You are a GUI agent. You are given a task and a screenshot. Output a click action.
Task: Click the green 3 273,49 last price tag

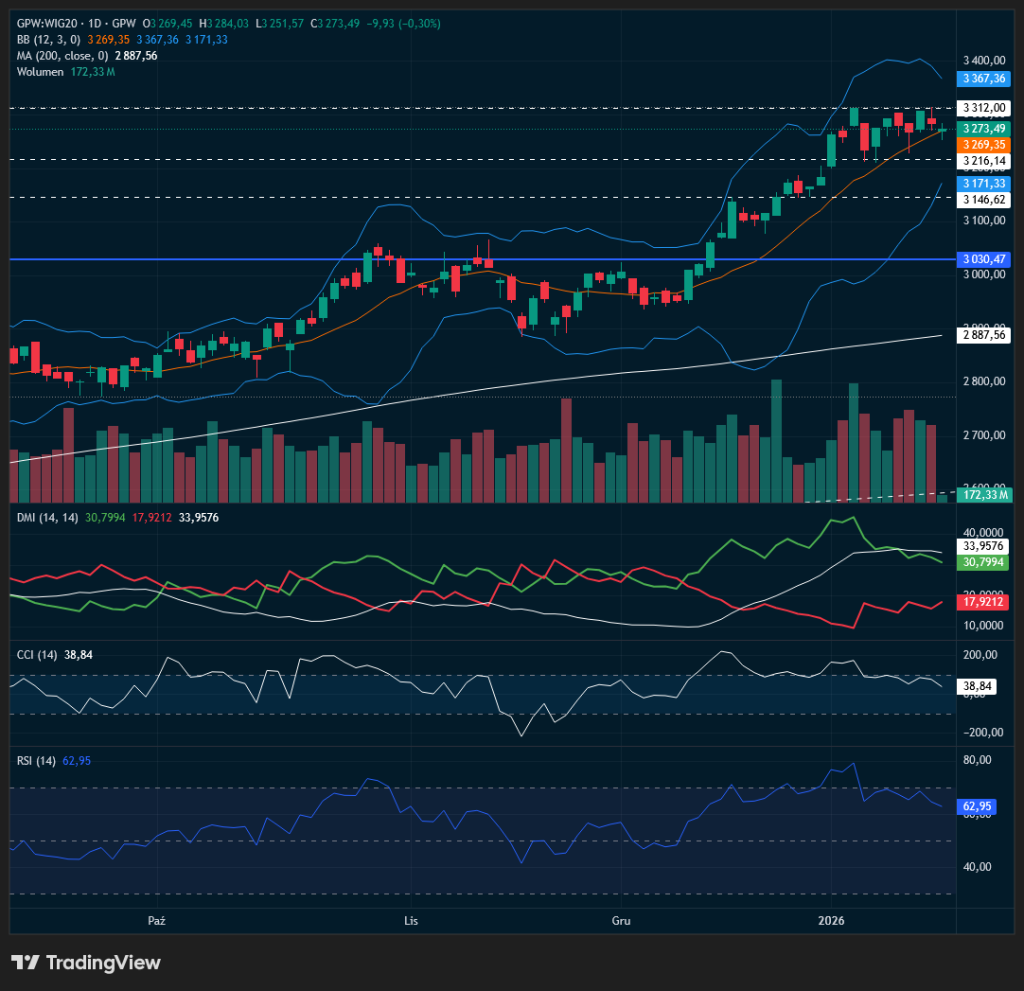pos(983,129)
